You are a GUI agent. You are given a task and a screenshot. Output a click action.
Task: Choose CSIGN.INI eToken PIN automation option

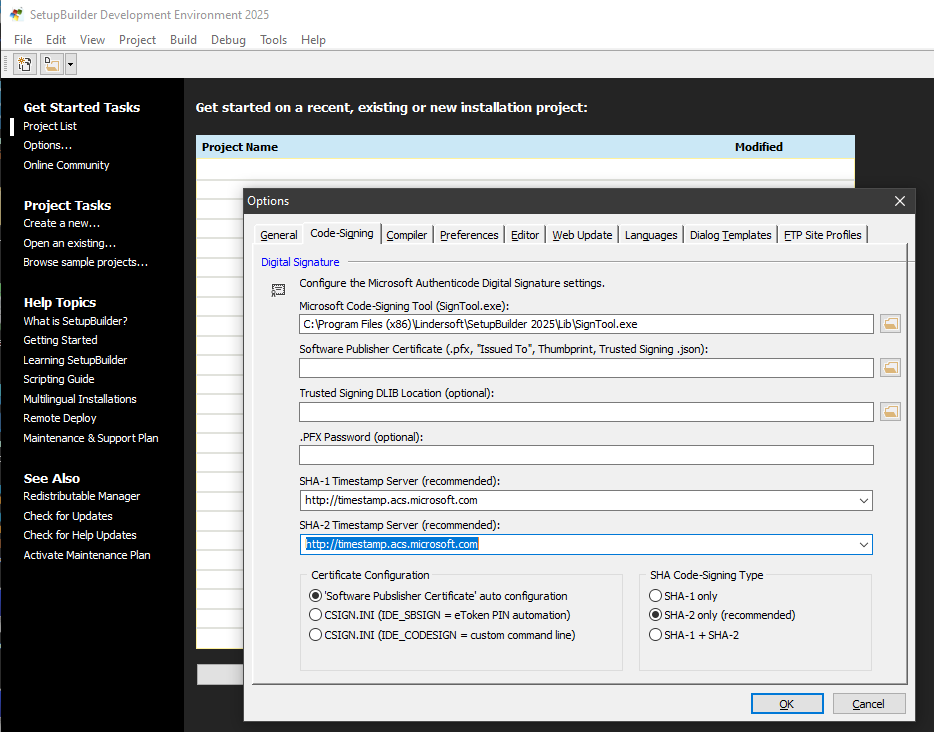[x=316, y=615]
